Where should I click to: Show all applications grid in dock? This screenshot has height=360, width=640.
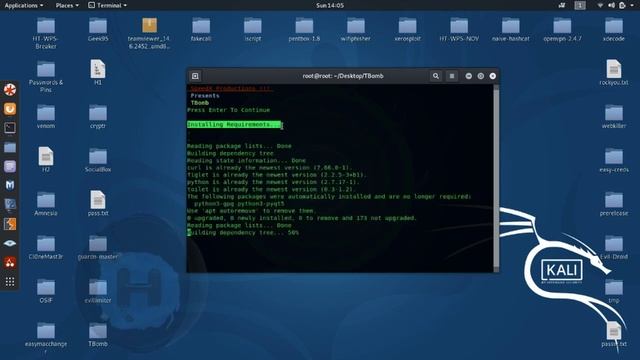coord(10,282)
